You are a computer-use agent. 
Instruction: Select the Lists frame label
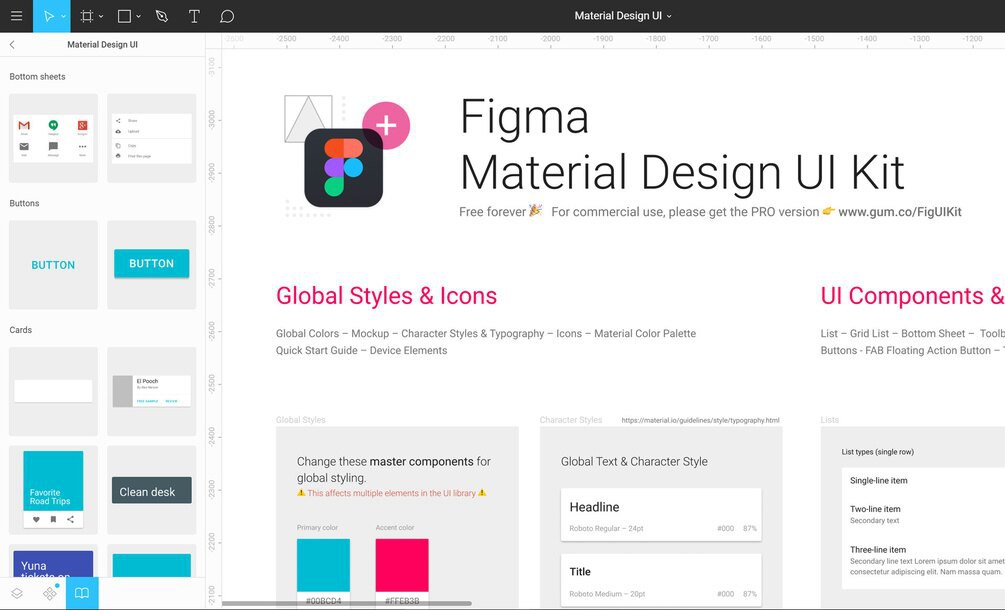click(x=829, y=420)
